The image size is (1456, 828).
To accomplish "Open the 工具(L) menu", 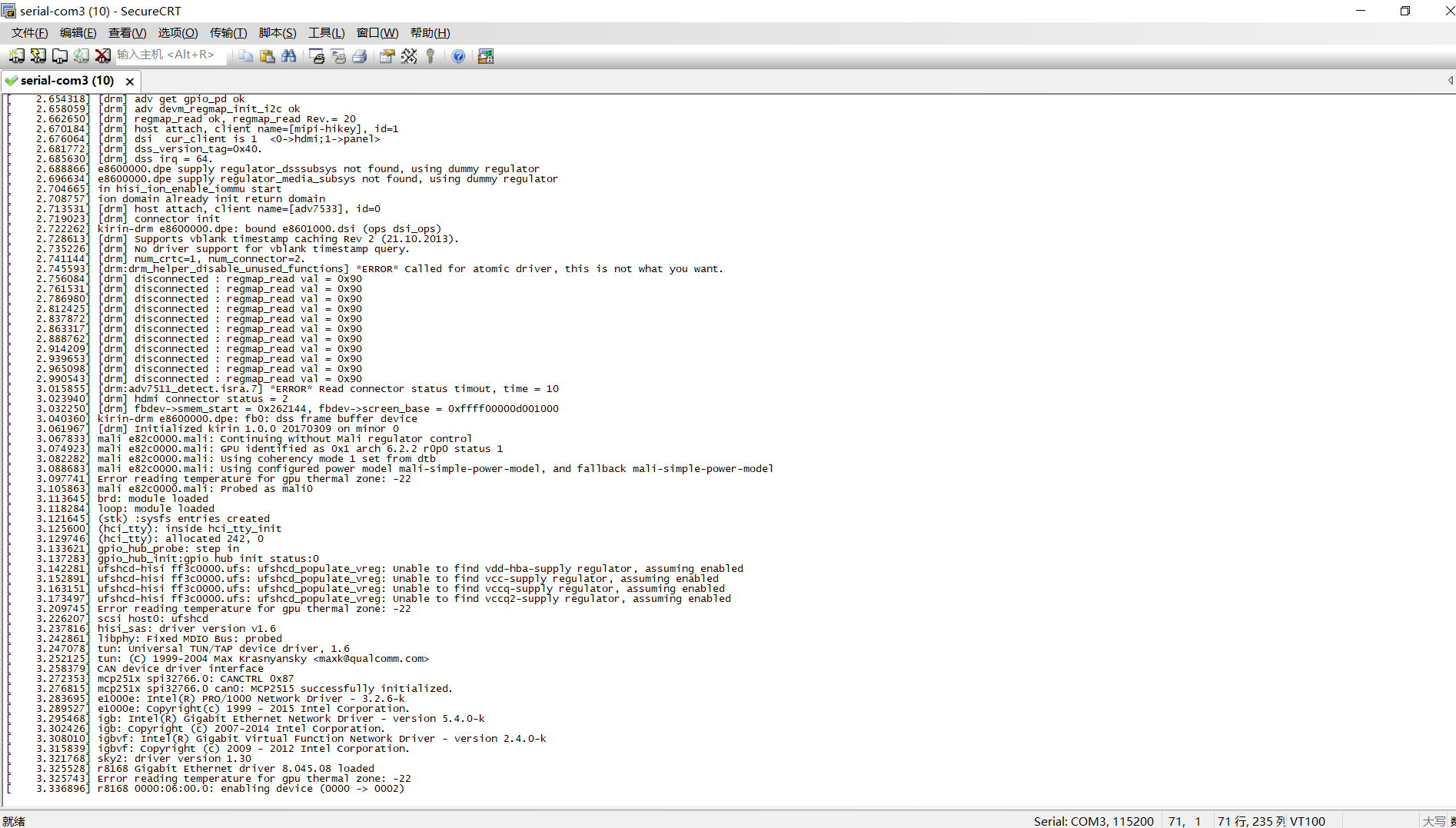I will click(326, 33).
